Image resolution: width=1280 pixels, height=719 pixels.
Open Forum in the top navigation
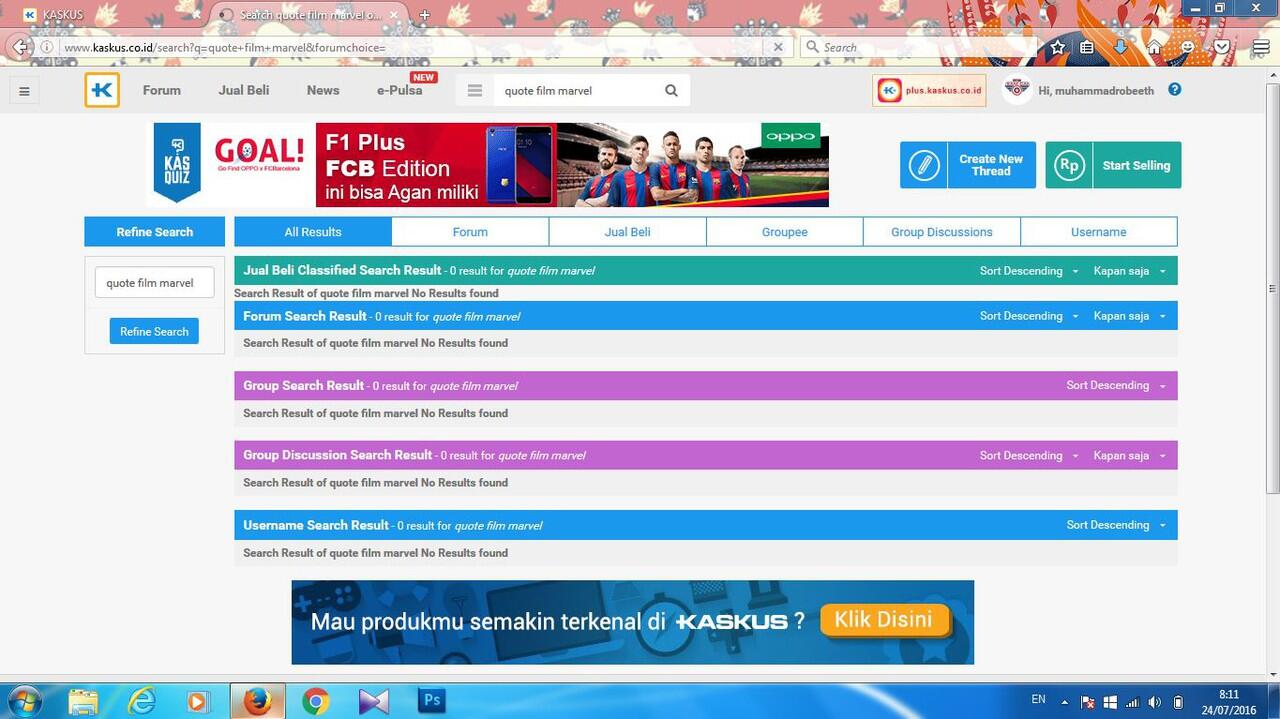[x=162, y=90]
